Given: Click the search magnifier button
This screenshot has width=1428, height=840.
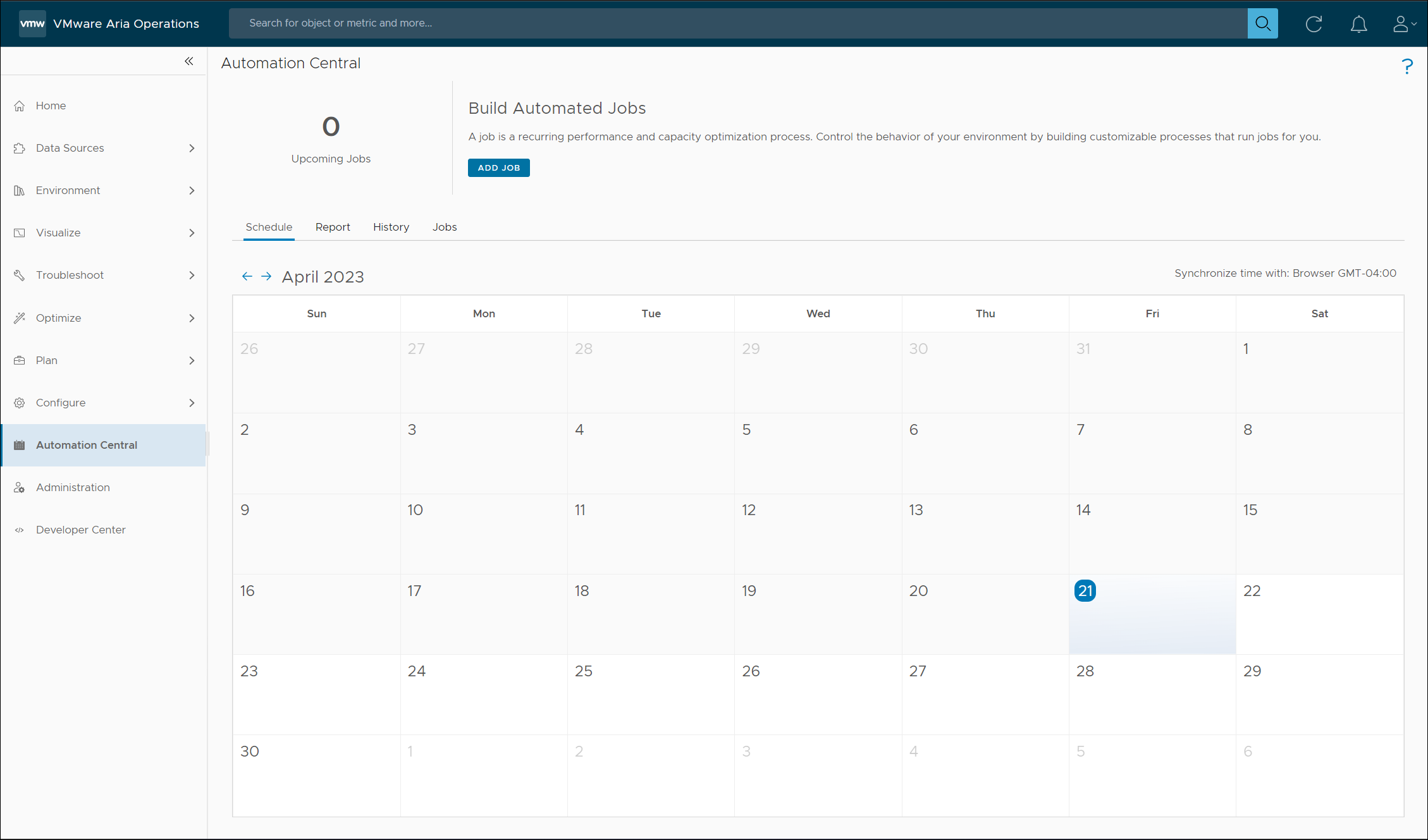Looking at the screenshot, I should (x=1262, y=23).
